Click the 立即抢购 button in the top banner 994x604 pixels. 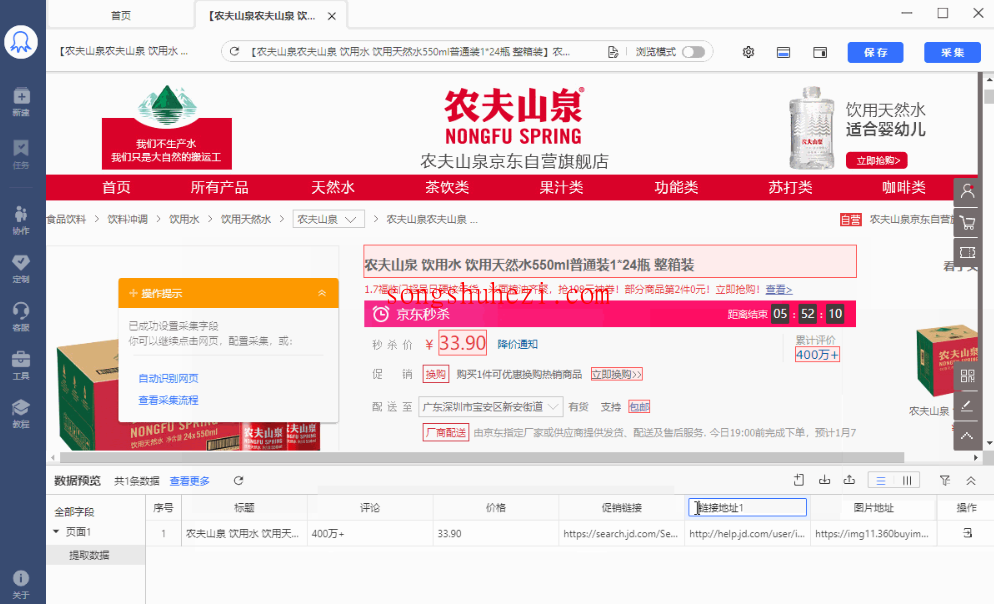(877, 160)
